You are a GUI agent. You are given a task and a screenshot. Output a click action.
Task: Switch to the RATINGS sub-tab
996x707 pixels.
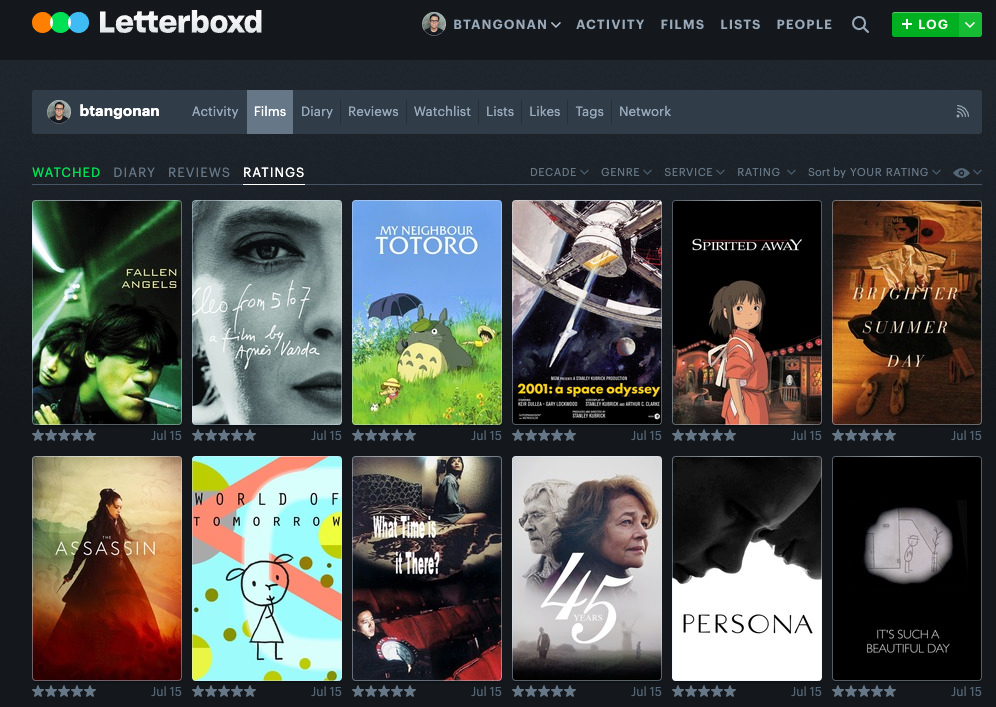(x=274, y=172)
